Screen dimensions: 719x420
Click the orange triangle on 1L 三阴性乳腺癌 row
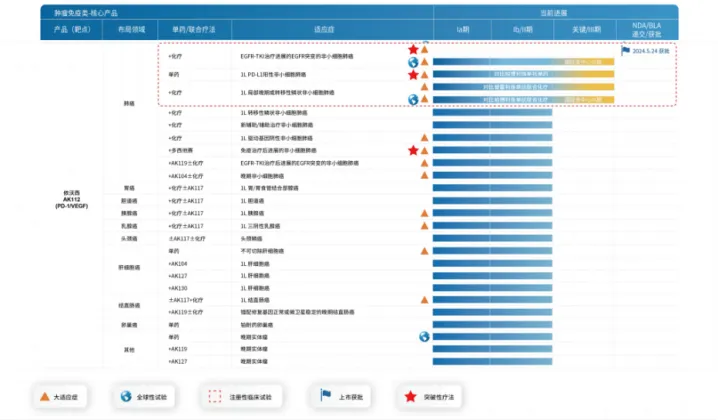tap(424, 225)
